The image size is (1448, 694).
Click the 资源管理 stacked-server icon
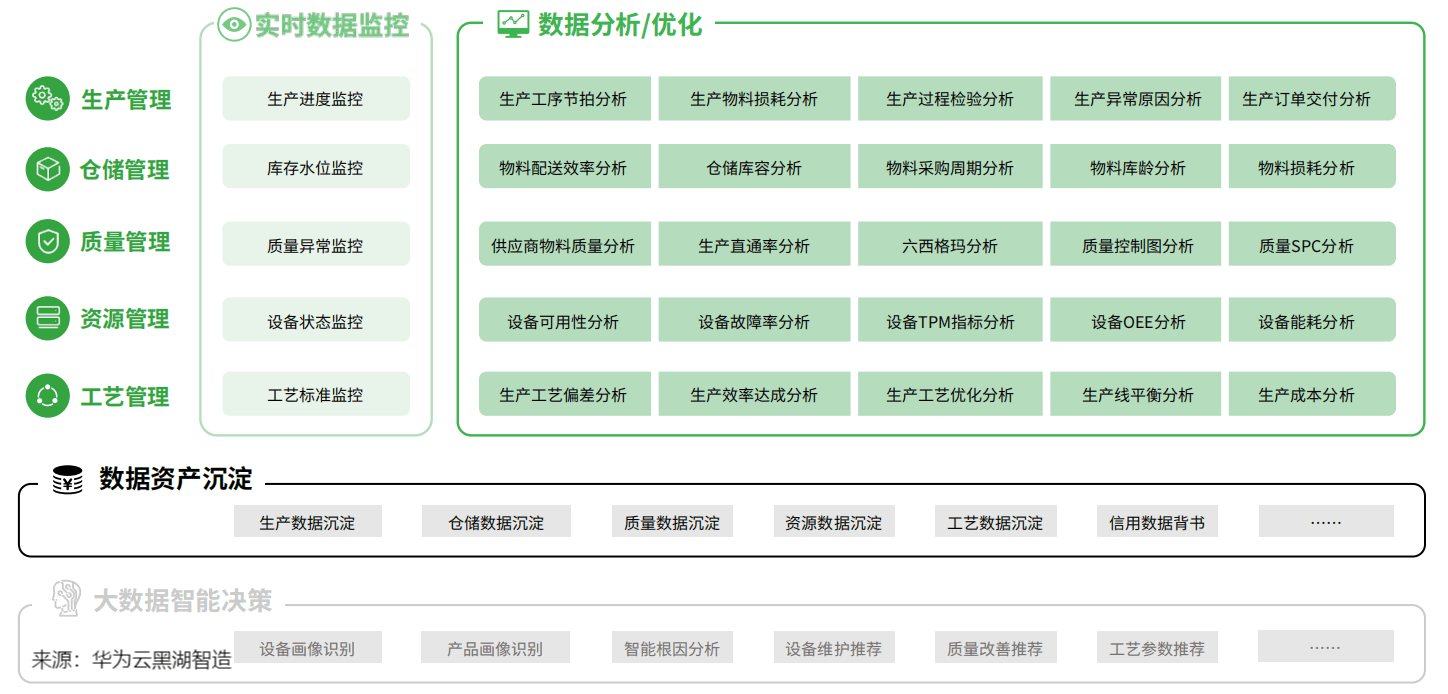point(47,319)
